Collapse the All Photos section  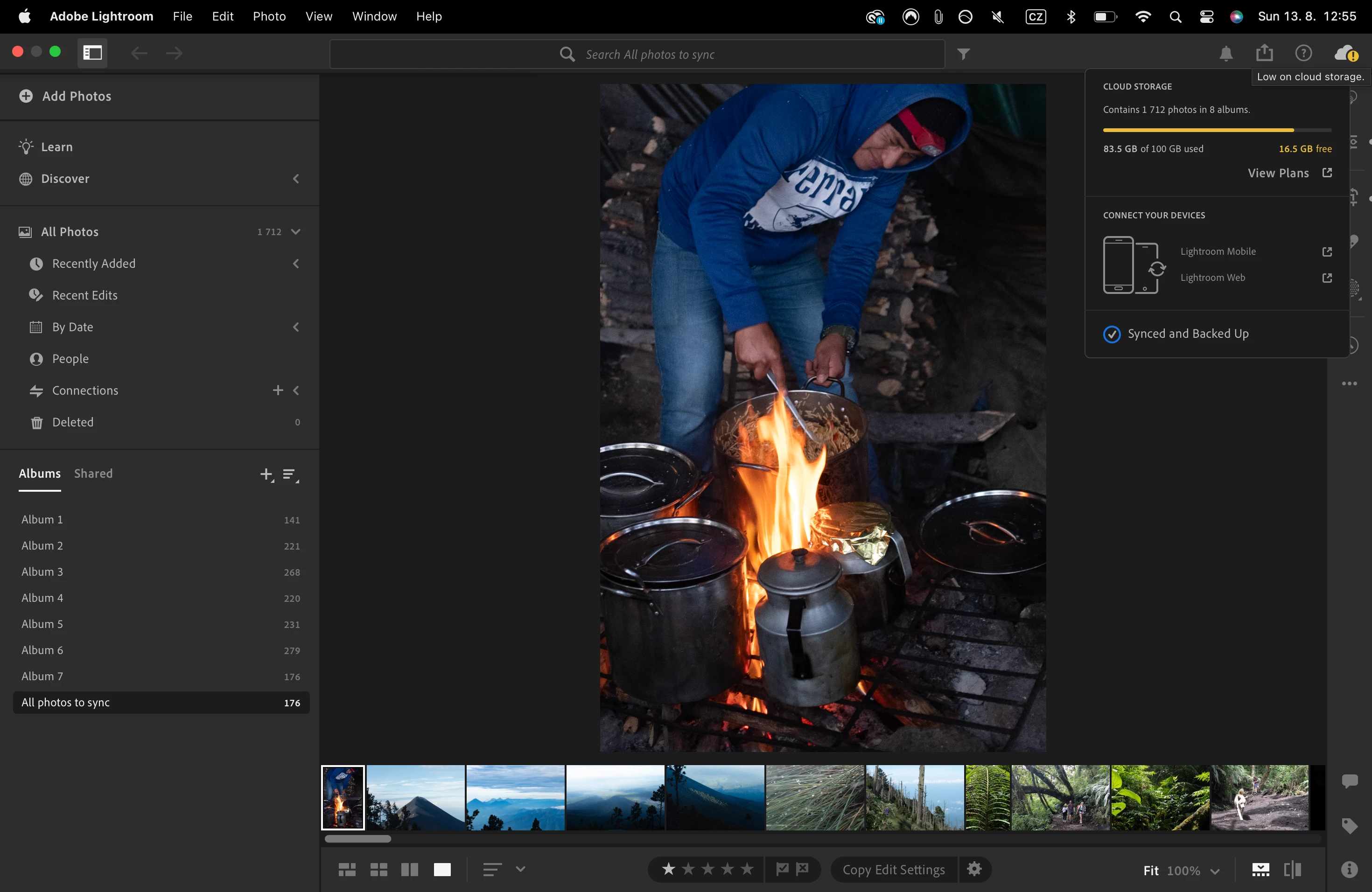(x=296, y=232)
